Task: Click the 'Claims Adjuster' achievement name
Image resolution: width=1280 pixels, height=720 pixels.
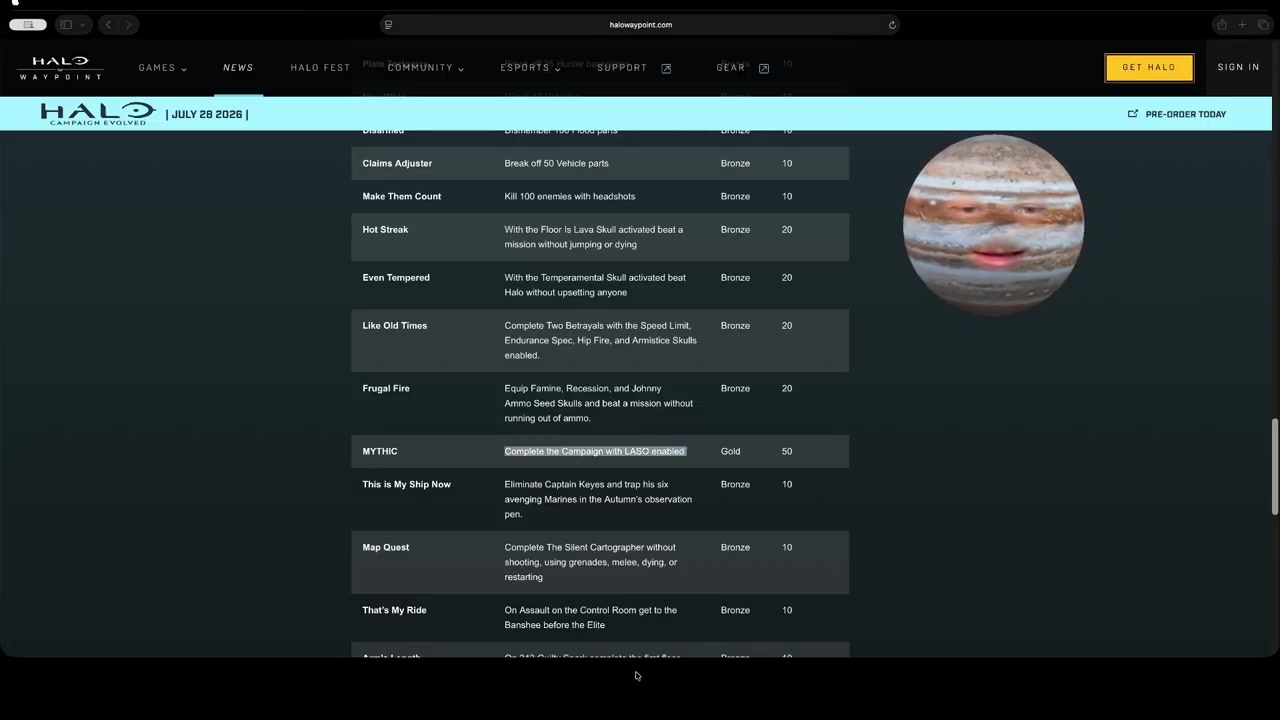Action: coord(397,164)
